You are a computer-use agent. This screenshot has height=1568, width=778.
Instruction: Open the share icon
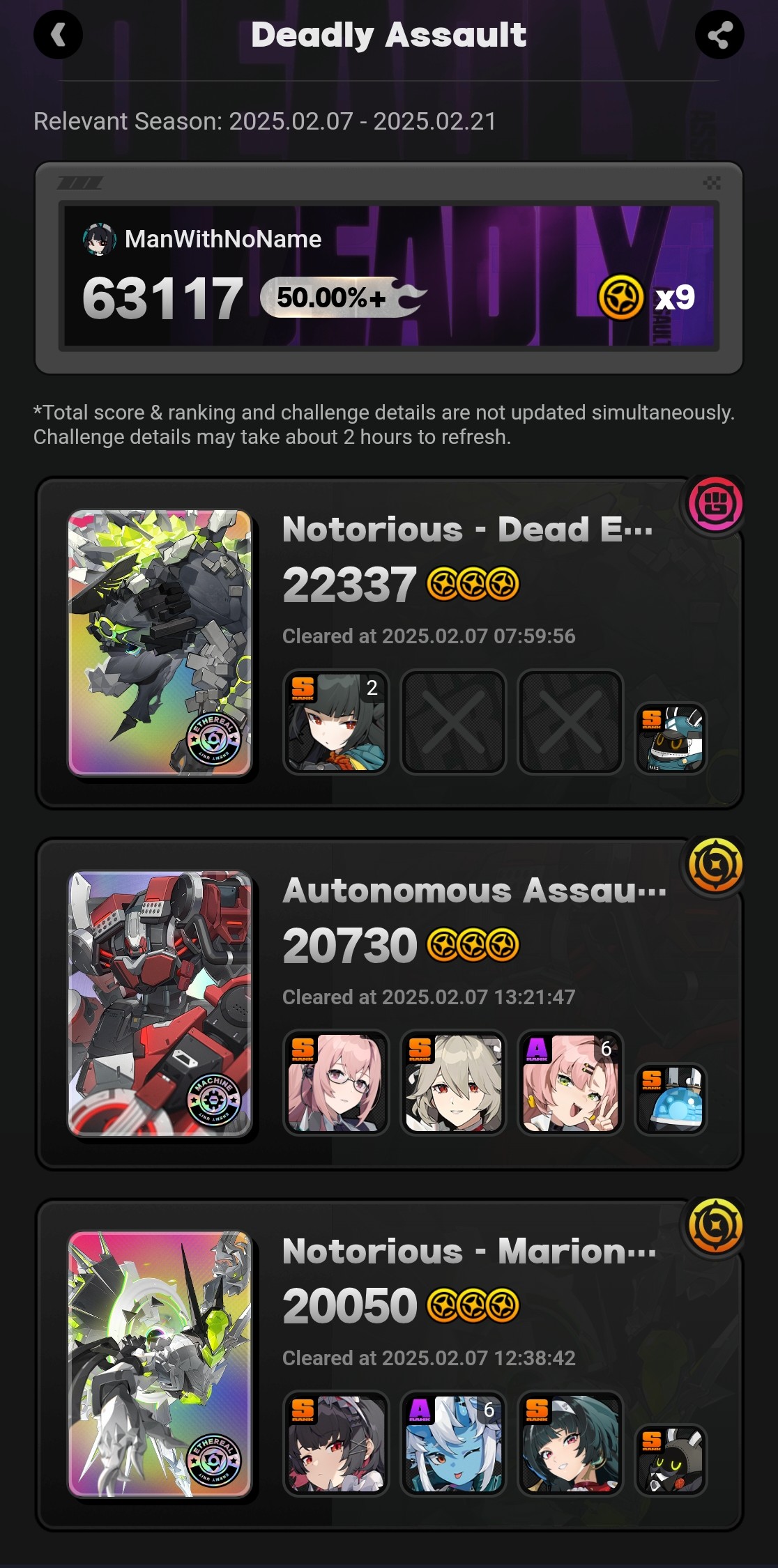click(719, 35)
